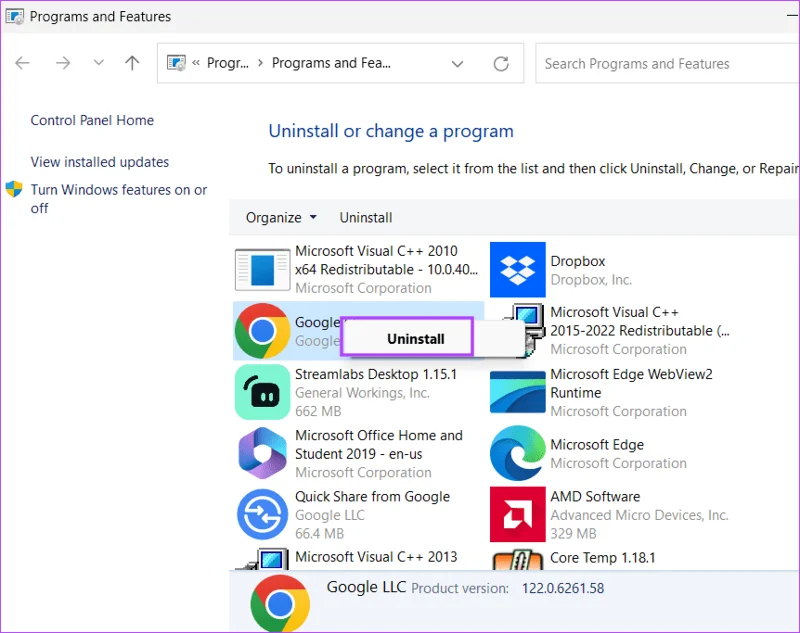Expand the address bar history dropdown
The width and height of the screenshot is (800, 633).
click(x=458, y=64)
